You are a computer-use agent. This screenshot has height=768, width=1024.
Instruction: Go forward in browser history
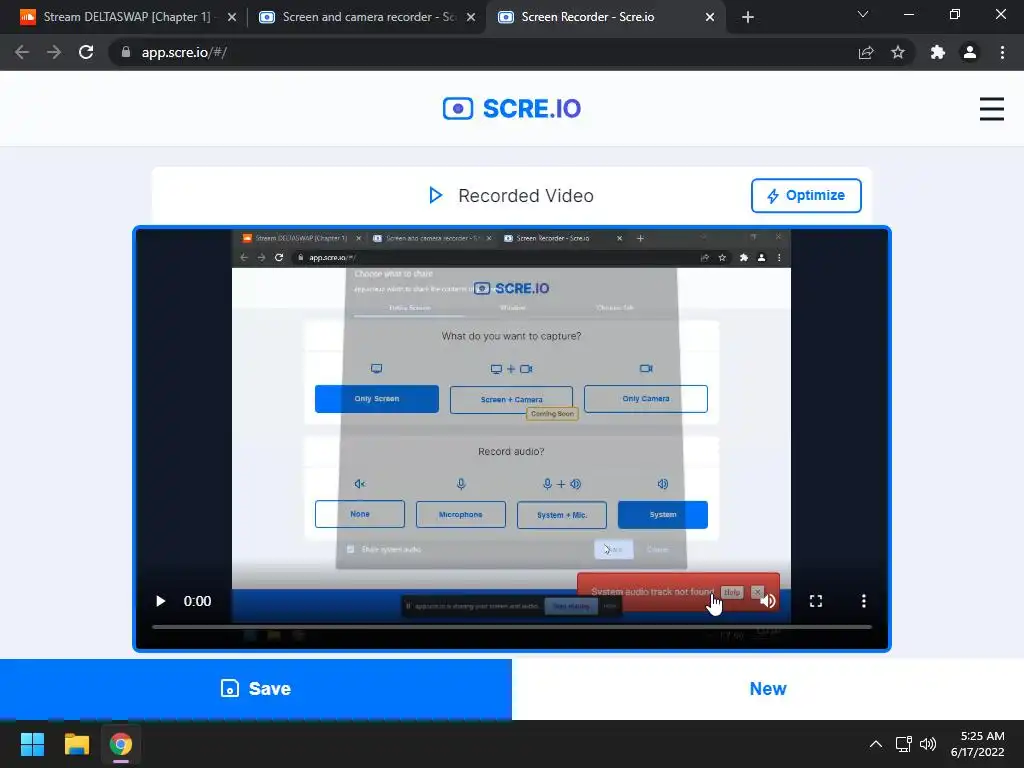54,52
